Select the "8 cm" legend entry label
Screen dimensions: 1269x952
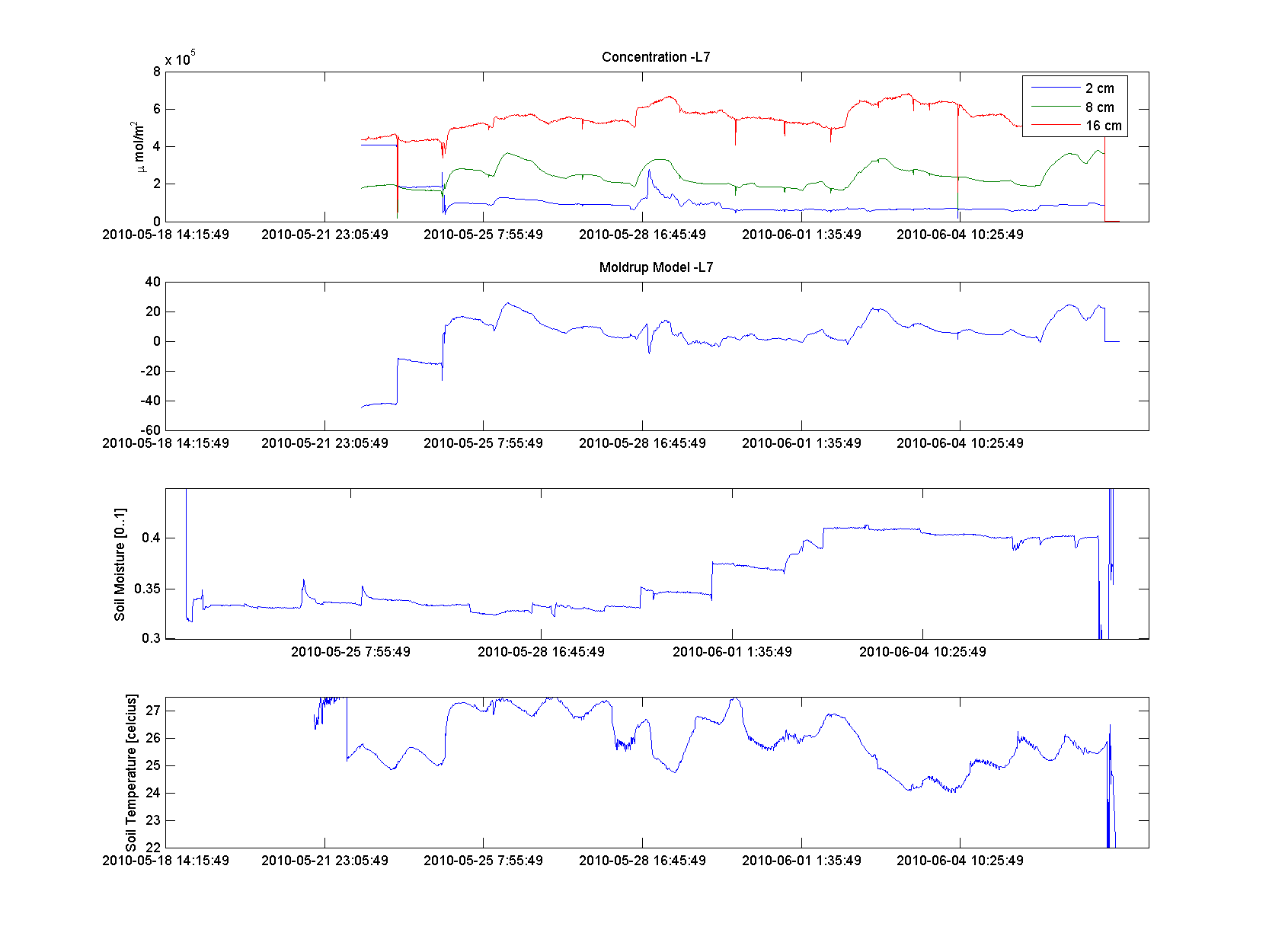click(1099, 107)
